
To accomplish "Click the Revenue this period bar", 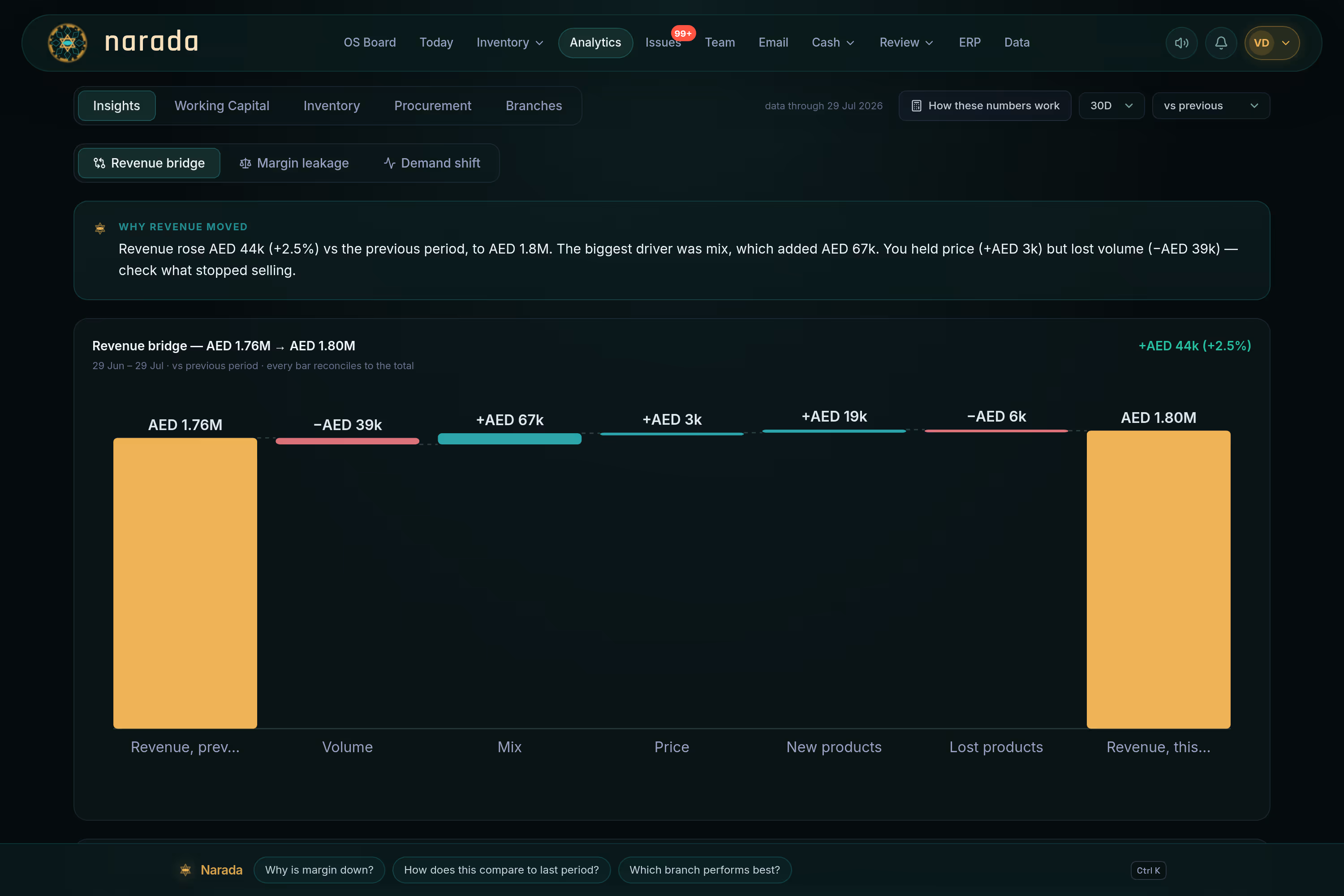I will click(x=1158, y=579).
